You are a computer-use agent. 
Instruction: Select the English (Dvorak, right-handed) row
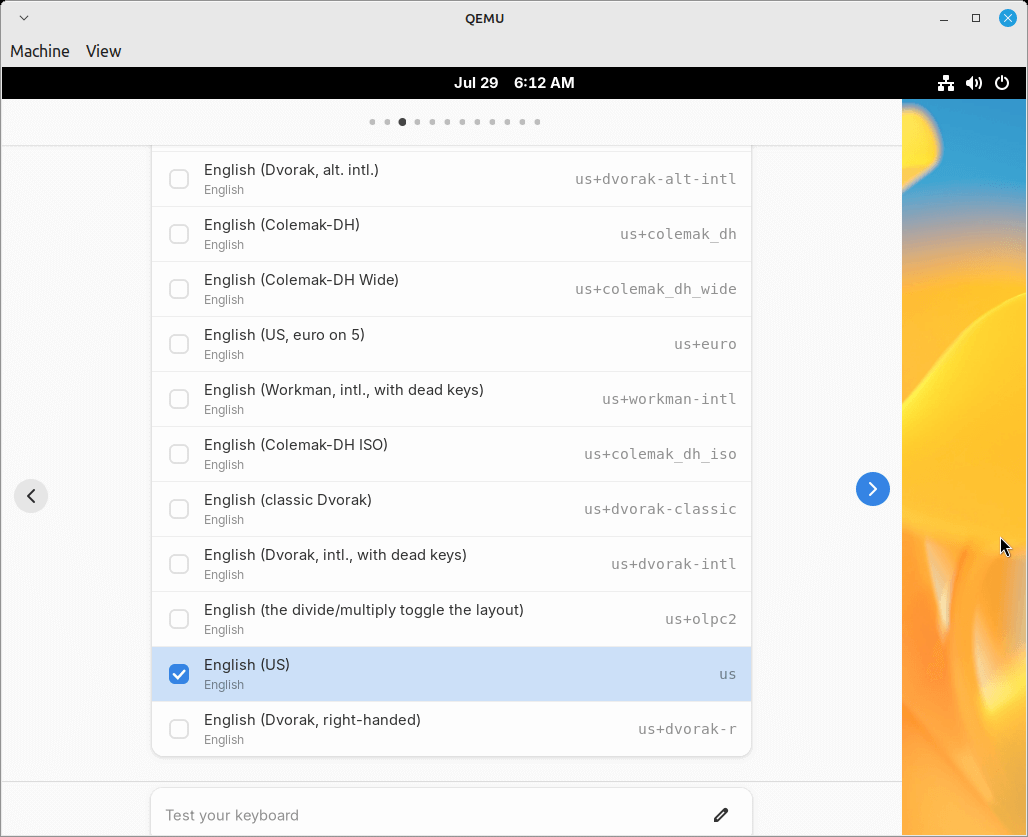coord(450,729)
